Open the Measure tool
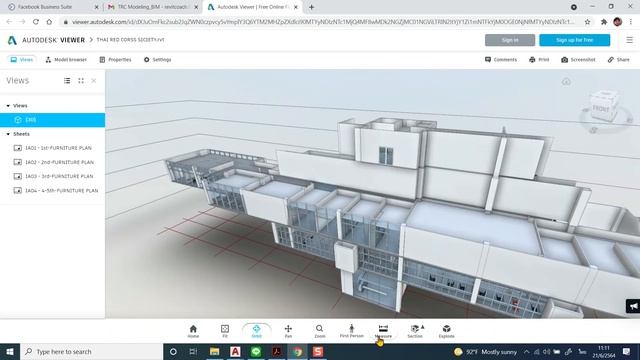Image resolution: width=640 pixels, height=360 pixels. coord(383,331)
